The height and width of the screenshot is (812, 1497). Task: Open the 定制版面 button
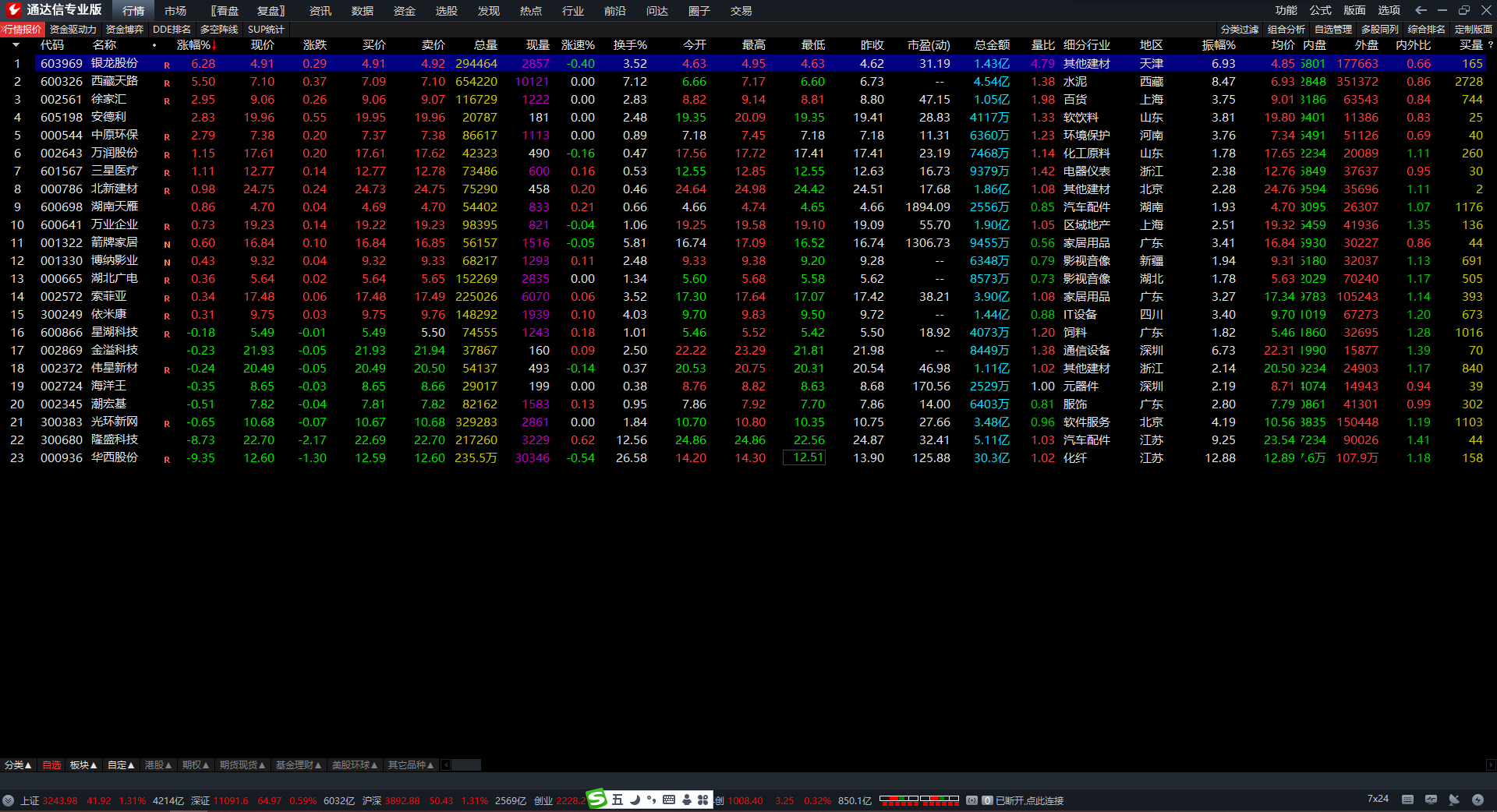click(1474, 29)
